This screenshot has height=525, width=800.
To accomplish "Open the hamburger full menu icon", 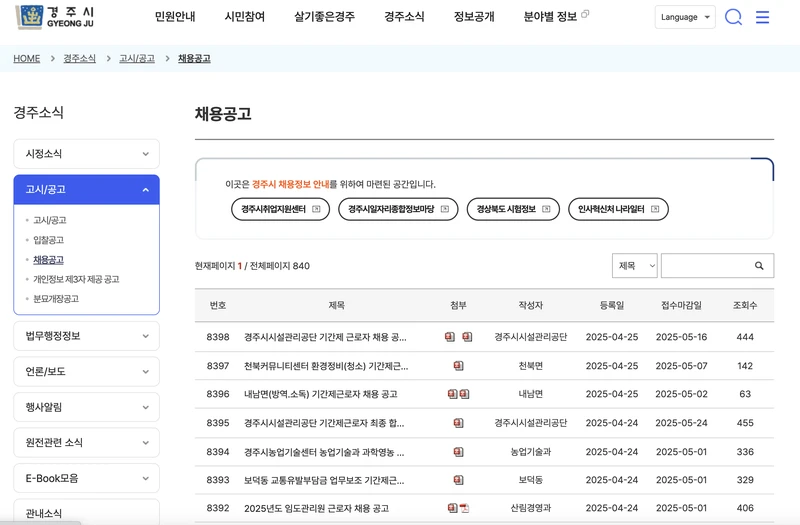I will click(x=762, y=17).
